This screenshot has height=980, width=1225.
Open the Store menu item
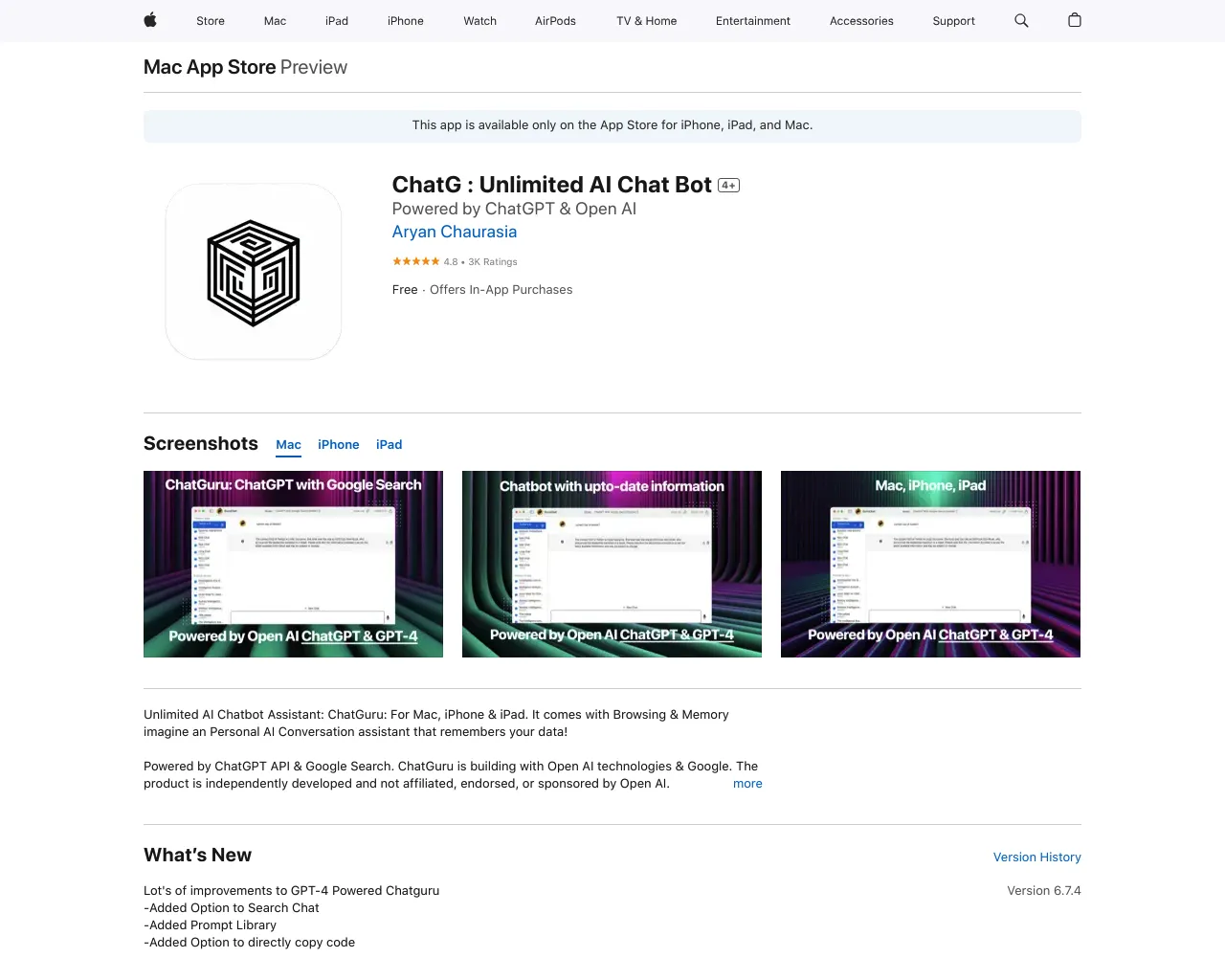[x=210, y=21]
